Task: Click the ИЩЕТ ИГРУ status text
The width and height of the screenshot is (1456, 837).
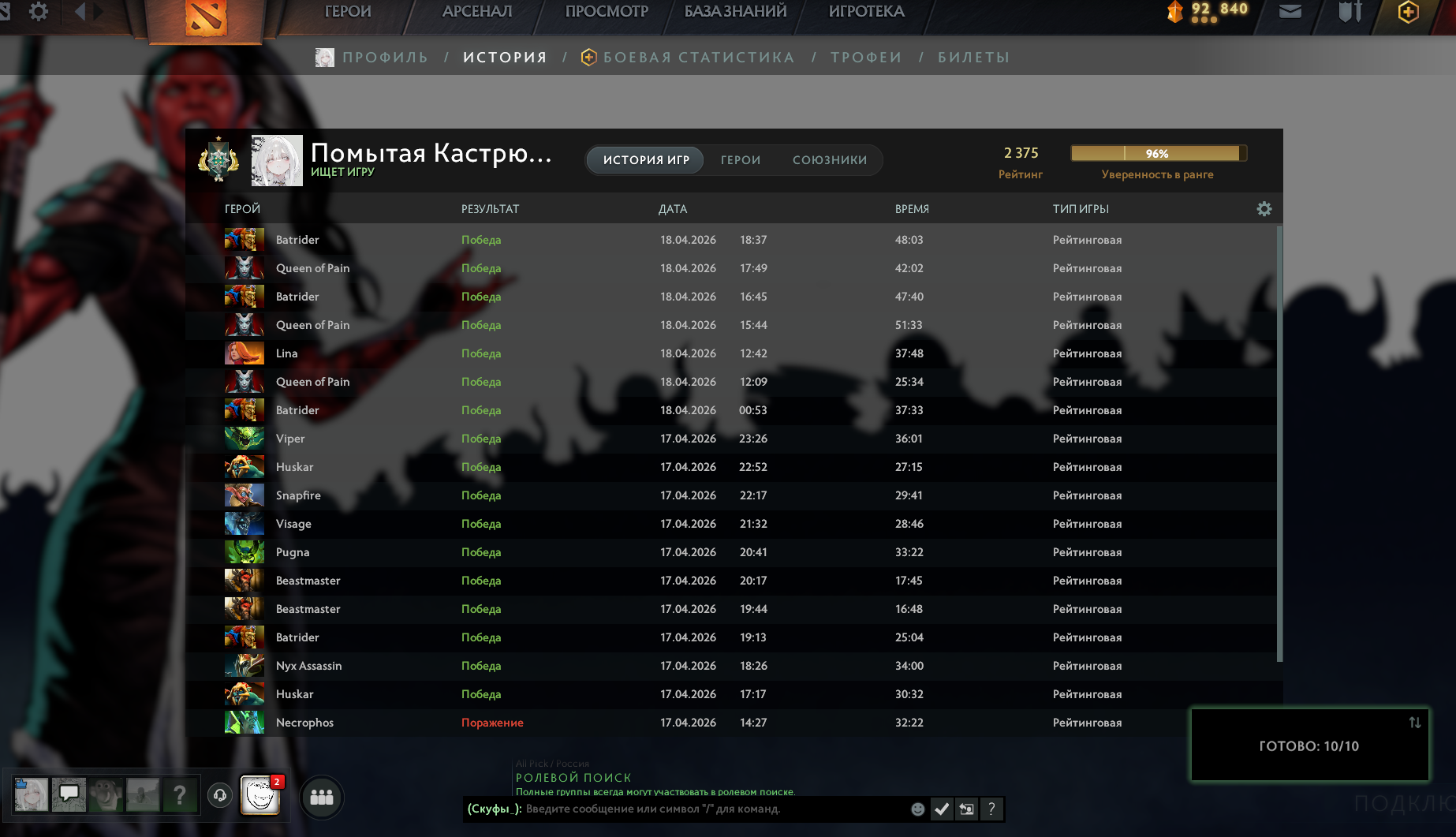Action: [x=342, y=172]
